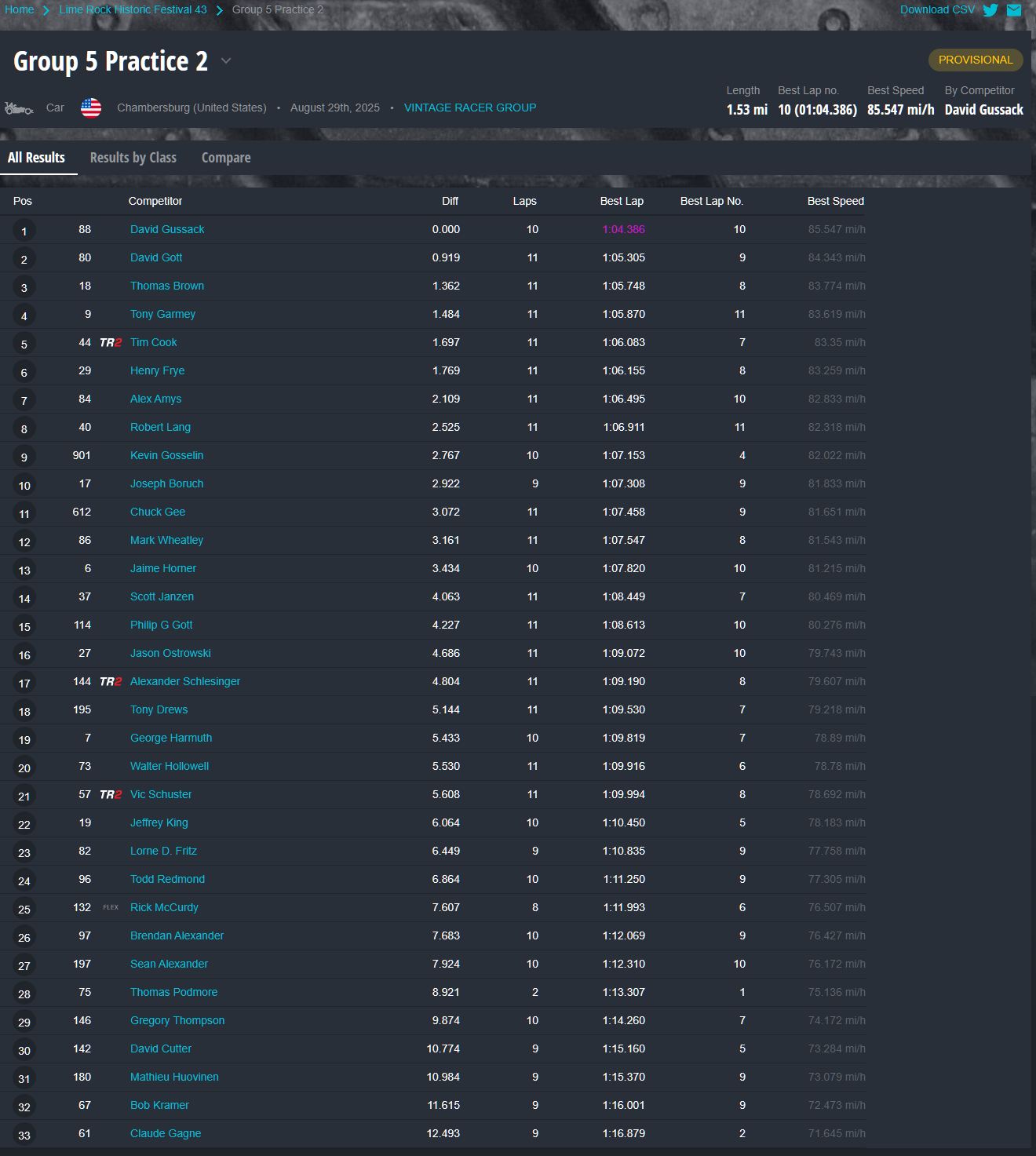Switch to the Results by Class tab
The image size is (1036, 1156).
click(x=133, y=158)
